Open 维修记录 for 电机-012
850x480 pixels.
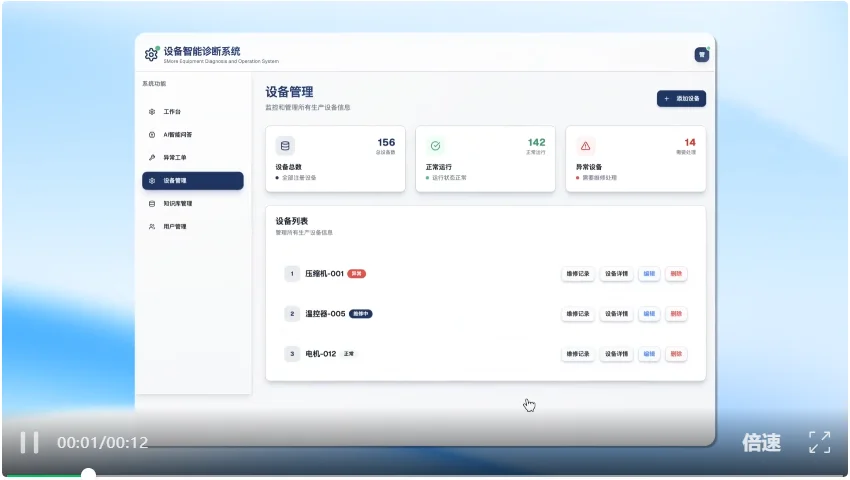578,354
